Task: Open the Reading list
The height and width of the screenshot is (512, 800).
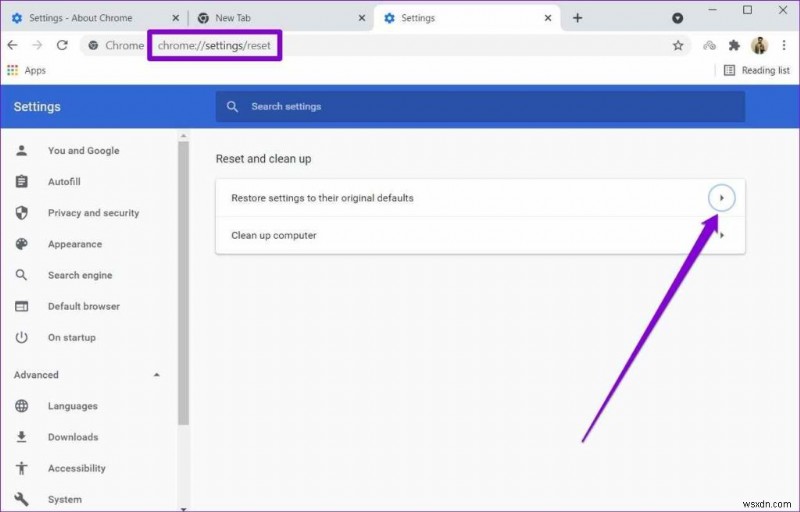Action: pyautogui.click(x=757, y=70)
